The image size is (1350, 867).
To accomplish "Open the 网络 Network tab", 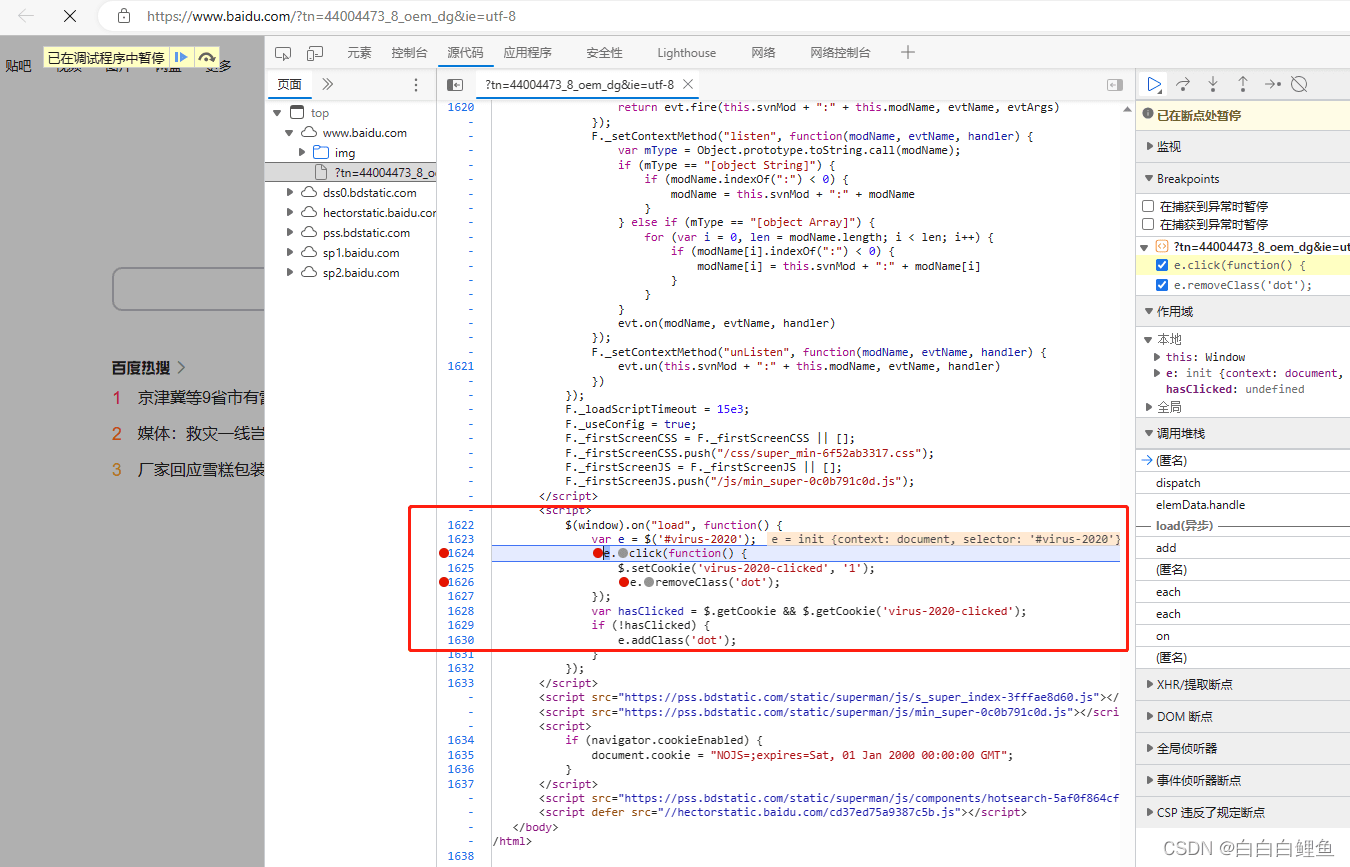I will [763, 53].
